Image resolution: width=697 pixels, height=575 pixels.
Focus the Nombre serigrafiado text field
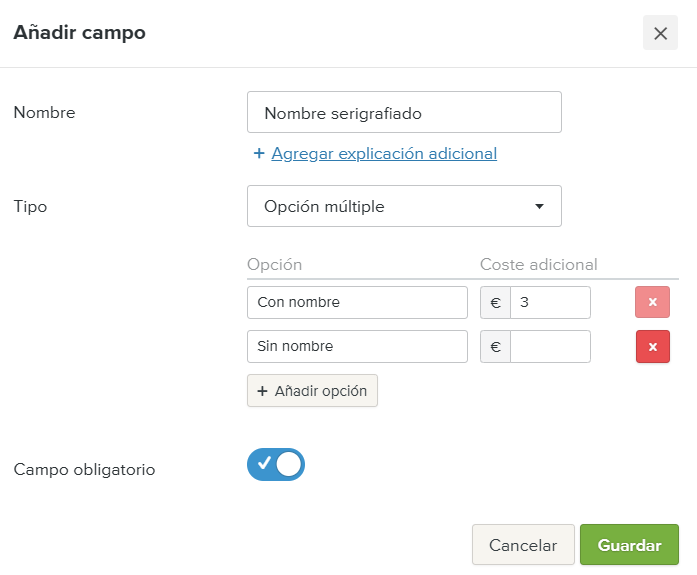[x=403, y=113]
